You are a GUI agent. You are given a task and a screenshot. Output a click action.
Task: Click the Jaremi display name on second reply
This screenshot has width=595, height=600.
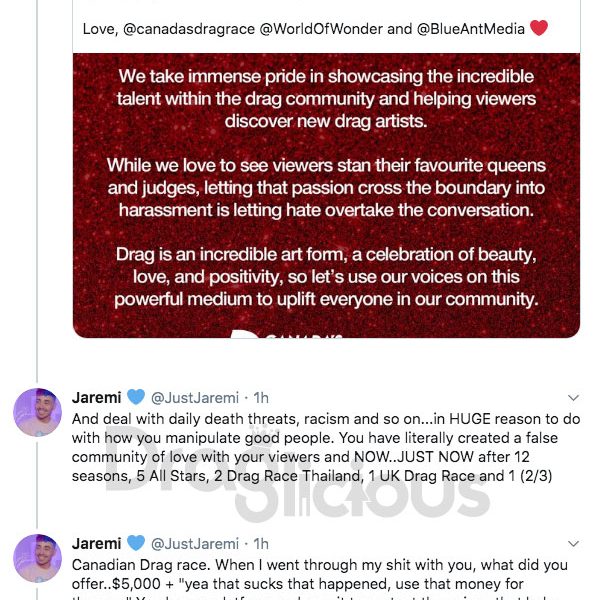tap(96, 543)
